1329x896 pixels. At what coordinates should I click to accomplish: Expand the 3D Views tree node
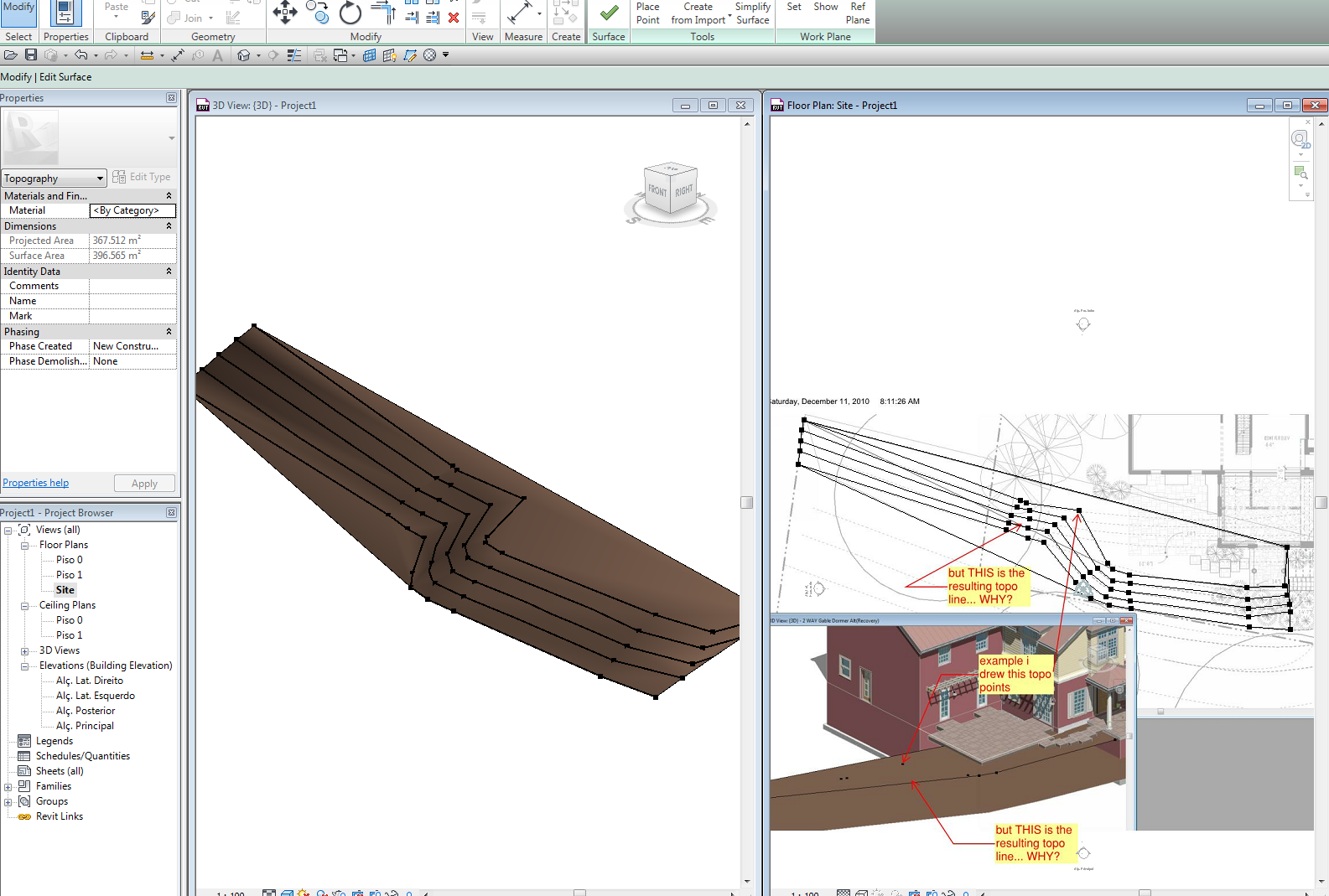pyautogui.click(x=25, y=651)
